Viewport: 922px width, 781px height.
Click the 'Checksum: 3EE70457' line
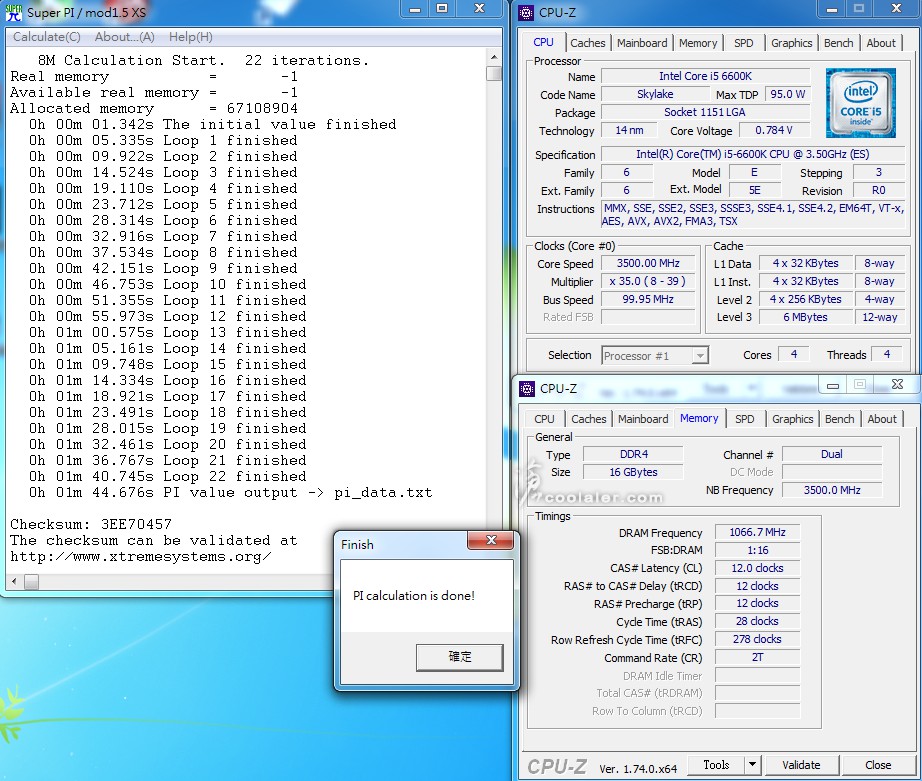click(91, 524)
